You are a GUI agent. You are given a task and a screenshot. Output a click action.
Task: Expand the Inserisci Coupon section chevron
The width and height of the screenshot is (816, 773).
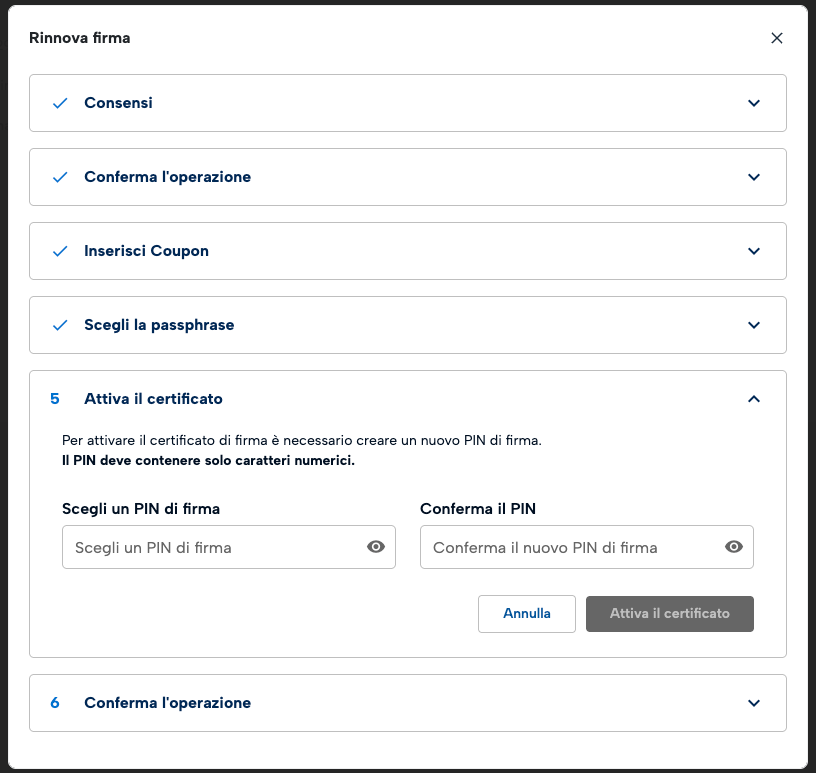(x=754, y=251)
